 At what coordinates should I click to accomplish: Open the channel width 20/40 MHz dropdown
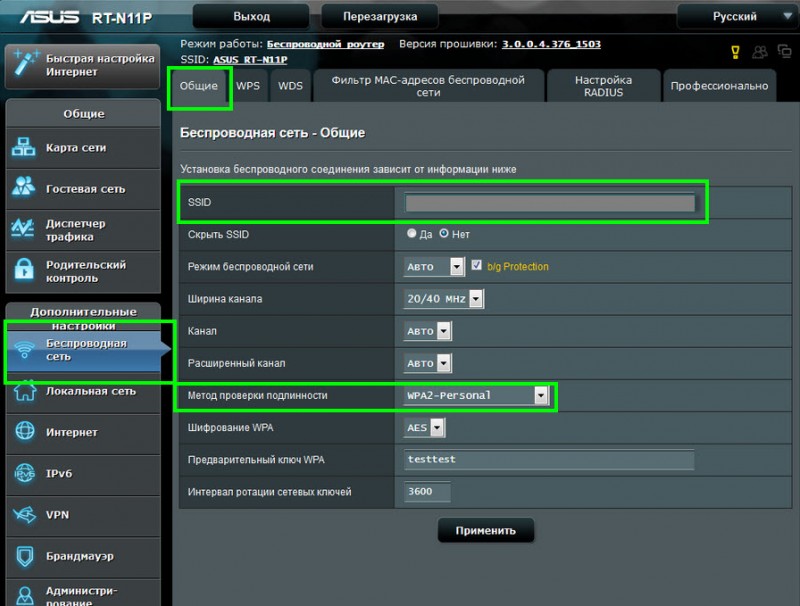point(443,299)
